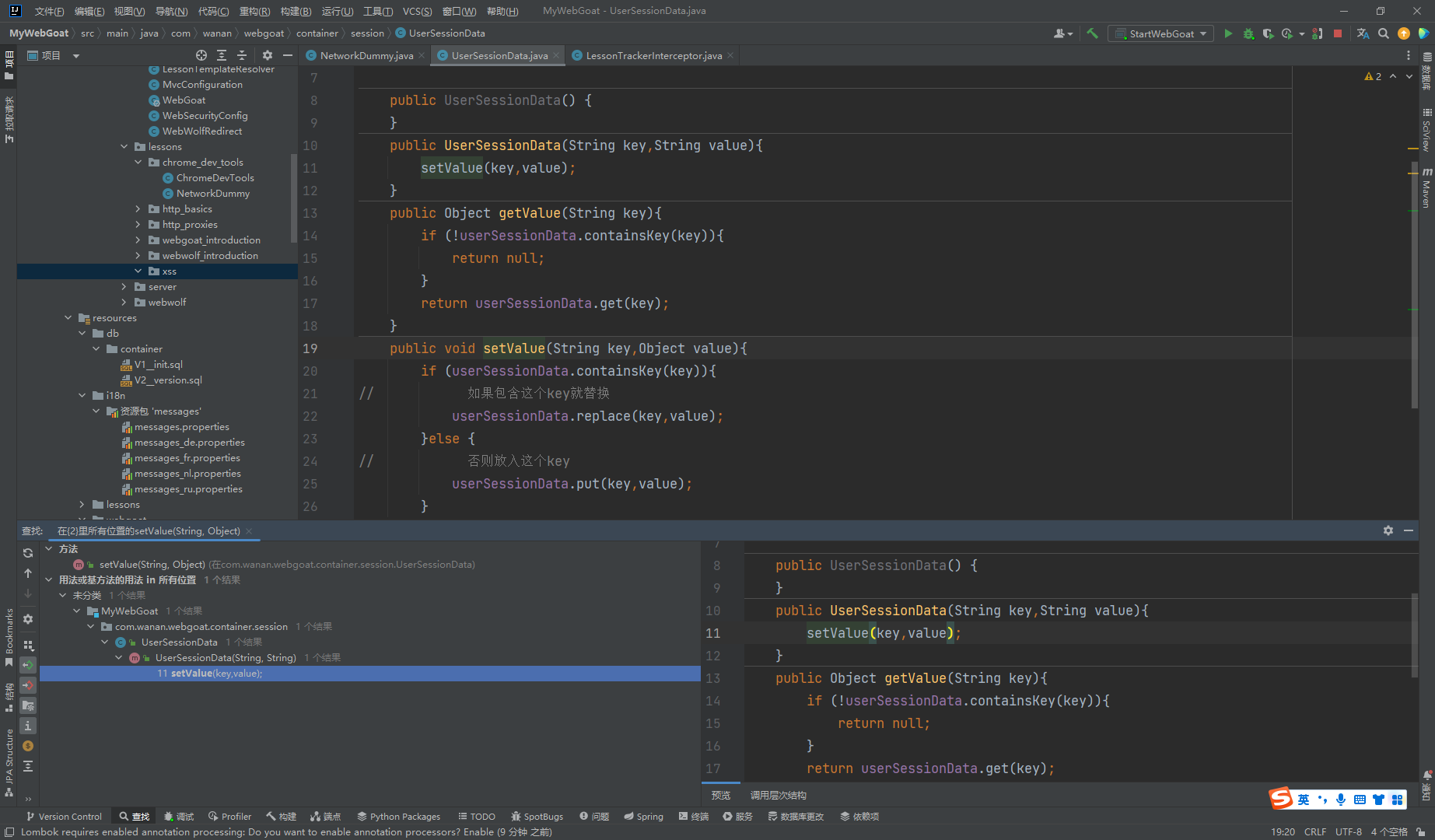Collapse the lessons folder
The height and width of the screenshot is (840, 1435).
[124, 146]
